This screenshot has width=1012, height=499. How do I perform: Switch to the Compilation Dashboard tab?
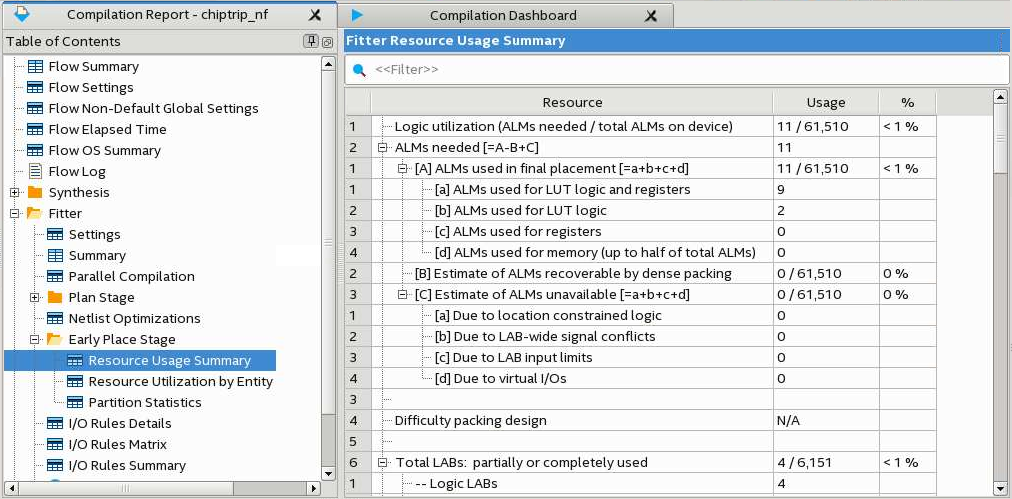coord(502,15)
